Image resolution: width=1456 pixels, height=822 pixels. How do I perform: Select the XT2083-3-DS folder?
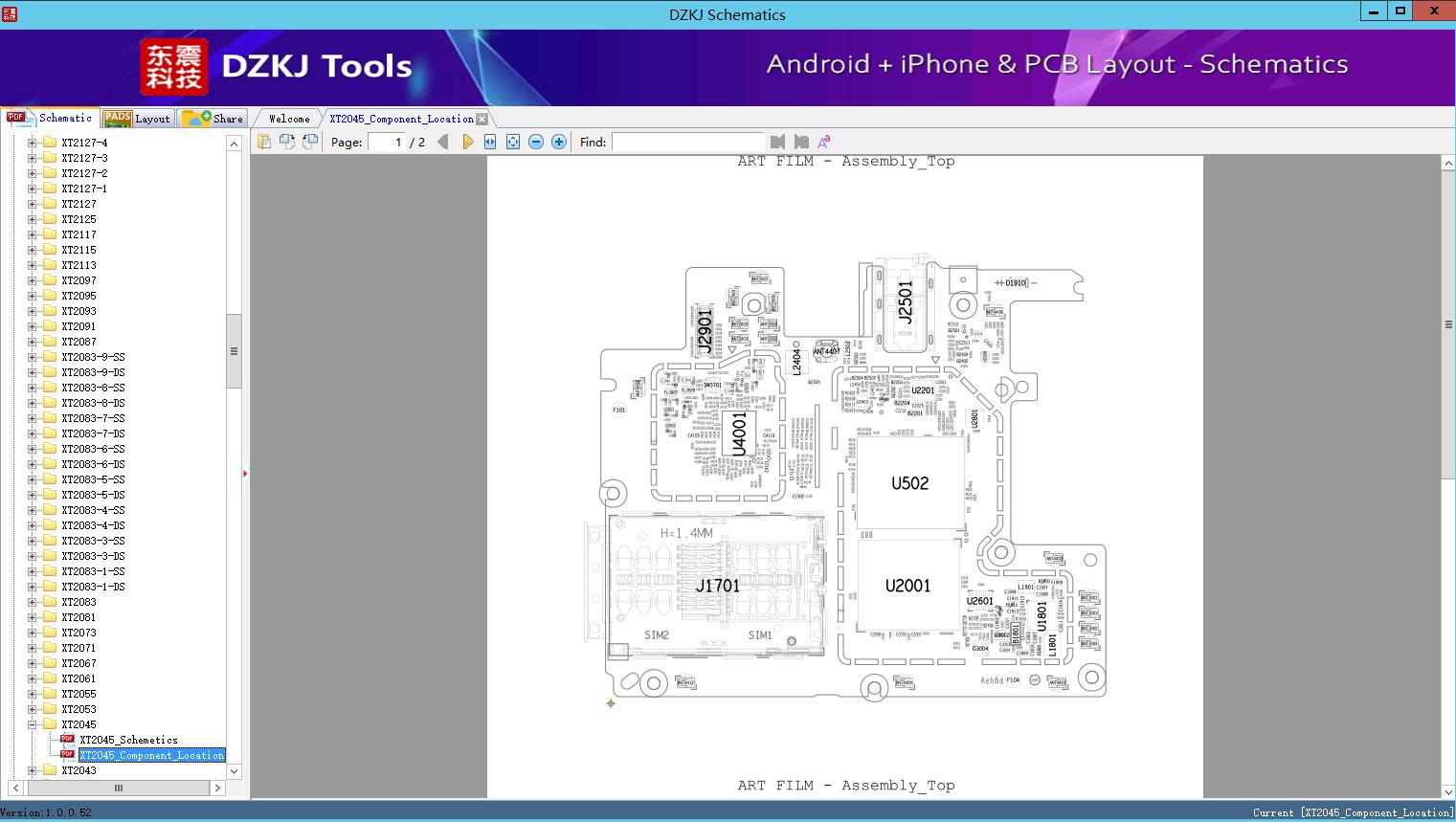pos(93,556)
